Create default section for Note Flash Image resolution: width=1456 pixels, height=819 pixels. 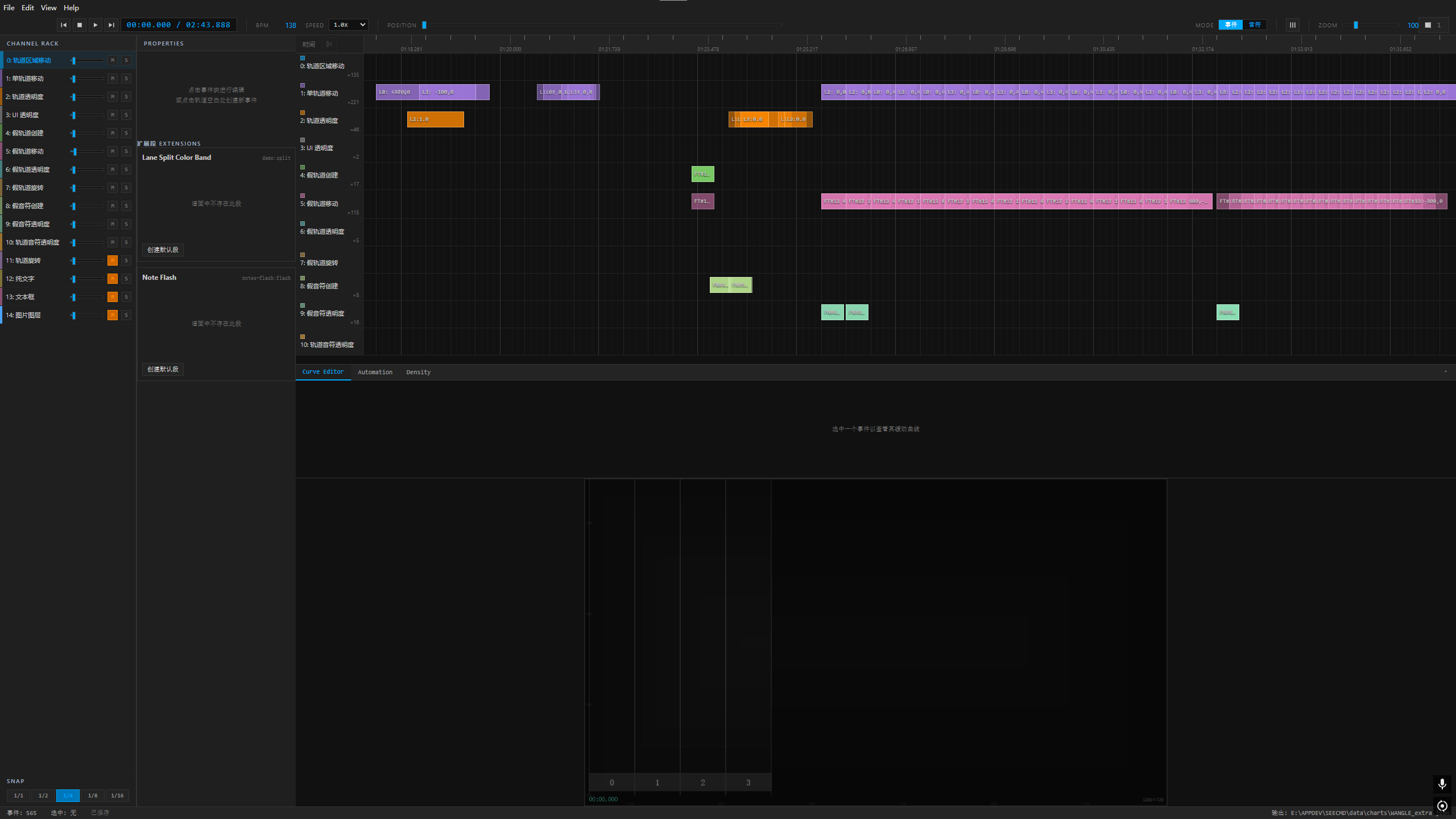(x=163, y=369)
